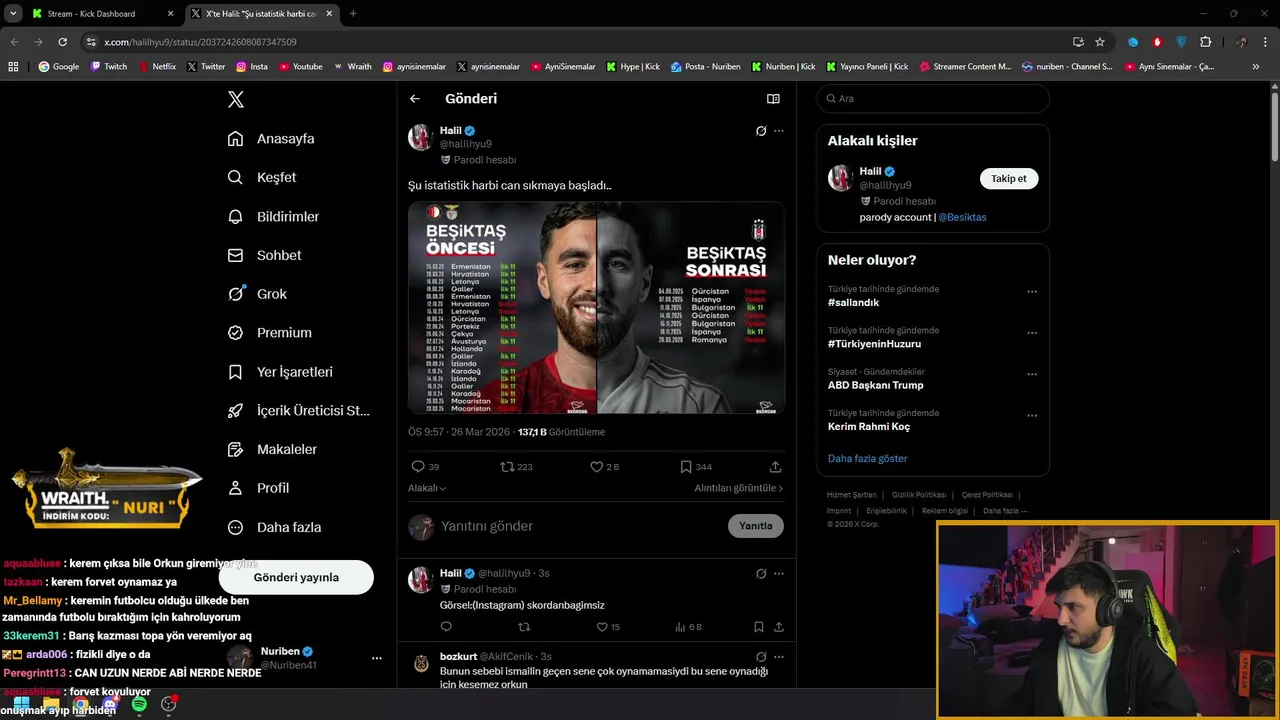
Task: Close the X'te Halil browser tab
Action: (329, 14)
